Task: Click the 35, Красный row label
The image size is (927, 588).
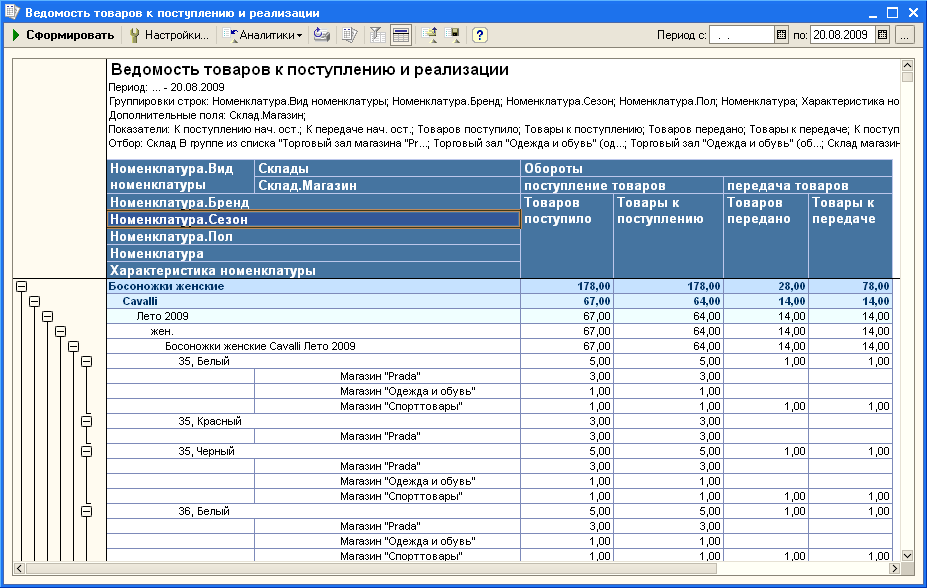Action: point(210,421)
